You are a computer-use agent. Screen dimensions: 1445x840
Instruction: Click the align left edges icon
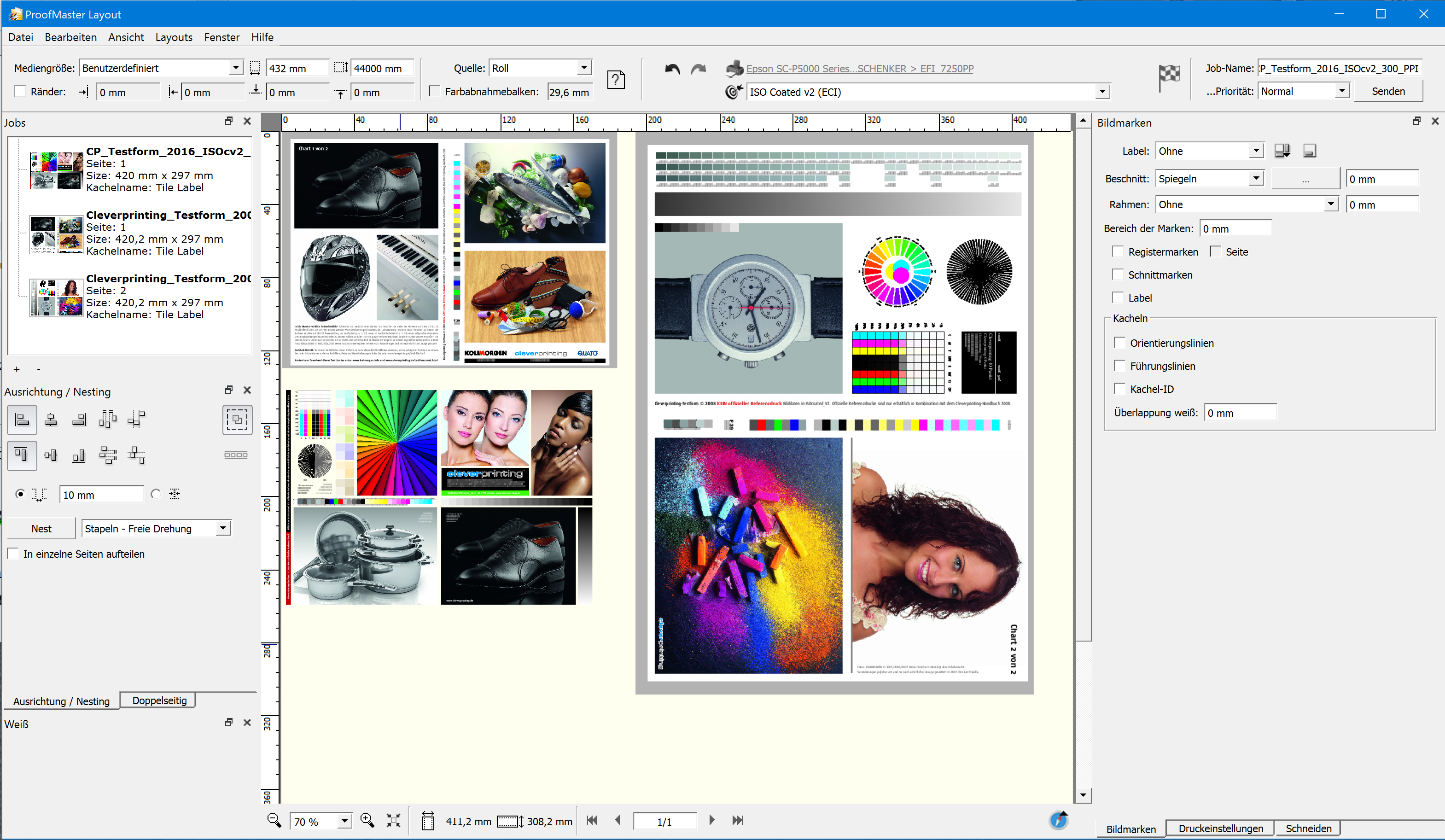click(x=22, y=420)
